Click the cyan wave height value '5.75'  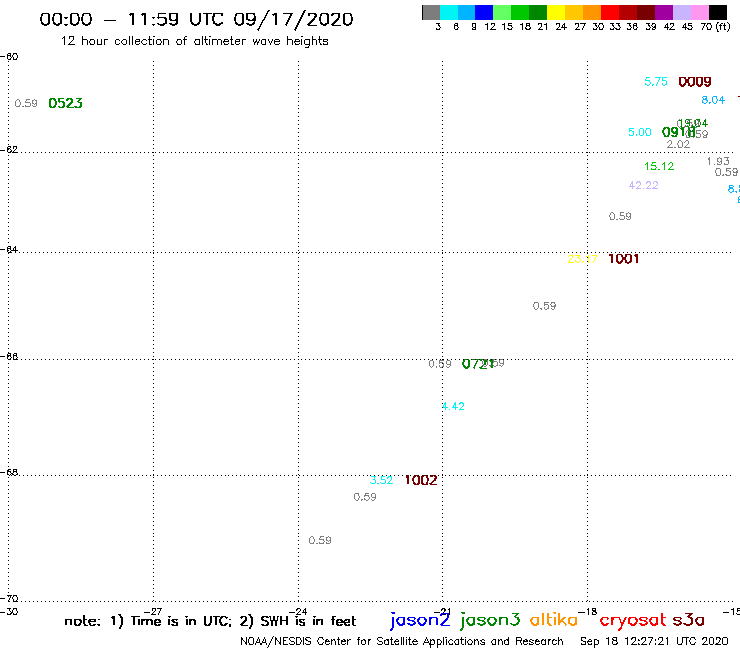656,82
